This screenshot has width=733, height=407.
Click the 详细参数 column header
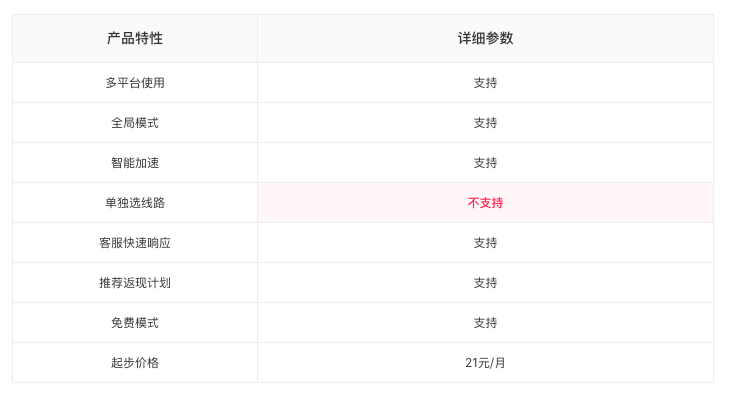coord(485,38)
